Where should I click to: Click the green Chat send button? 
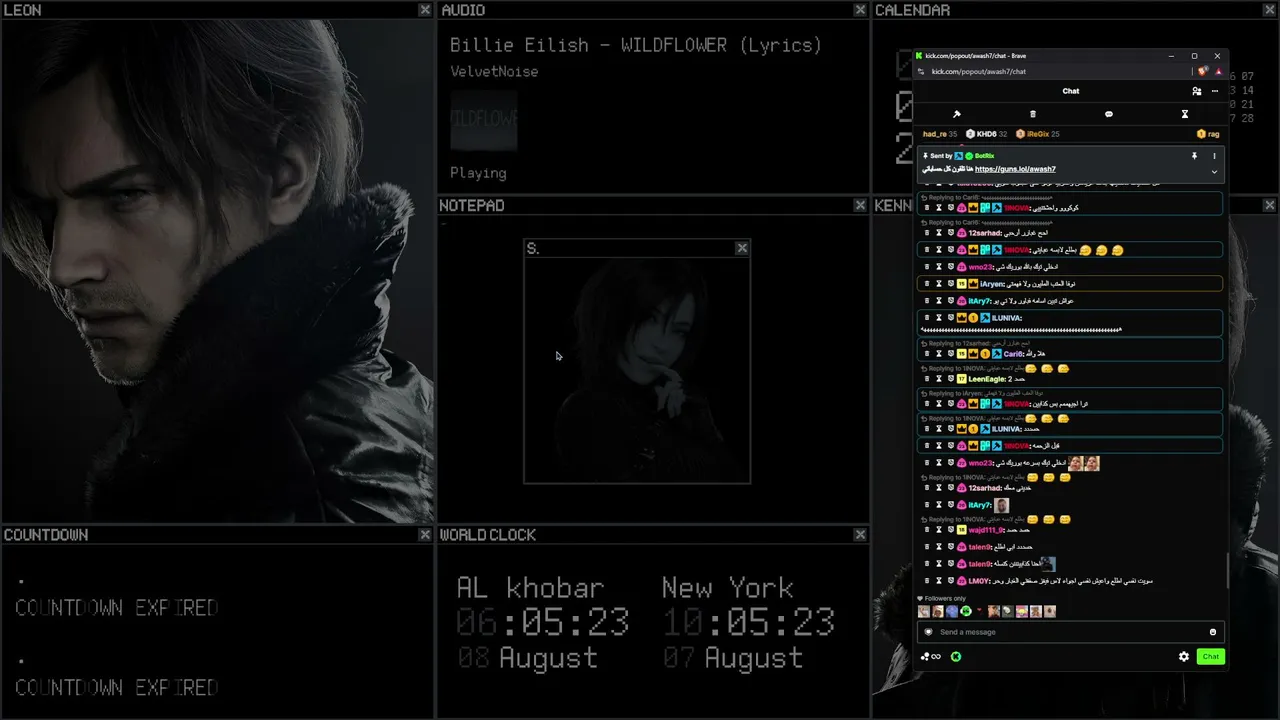tap(1210, 657)
